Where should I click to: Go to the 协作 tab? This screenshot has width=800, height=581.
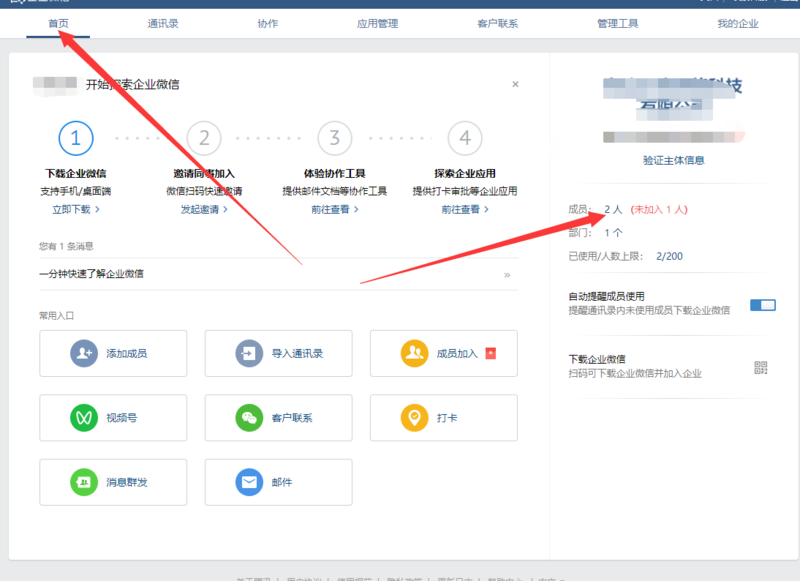point(268,23)
